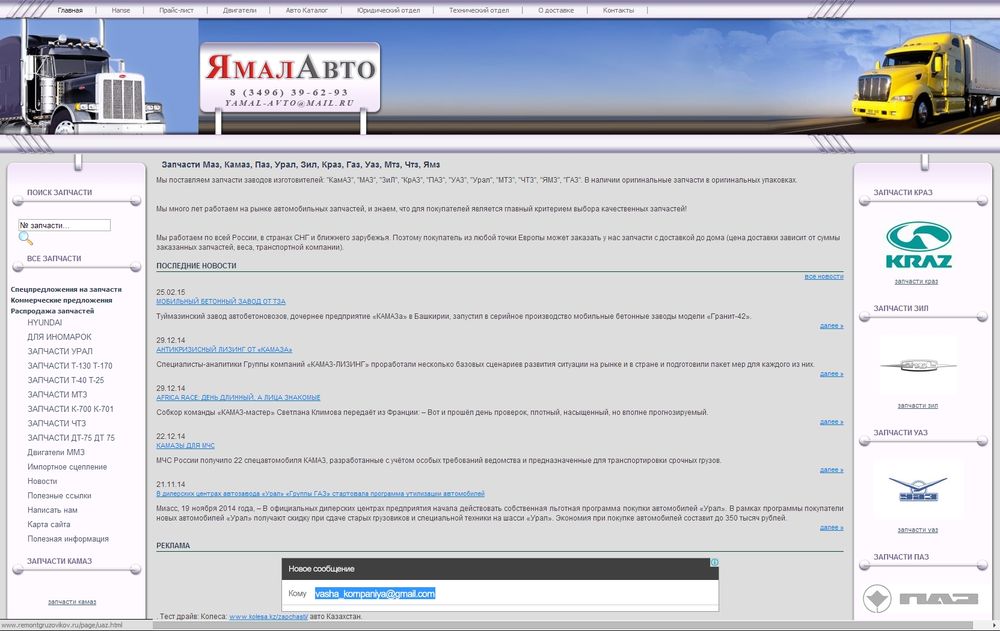Click the magnifier search icon
The height and width of the screenshot is (631, 1000).
[x=26, y=238]
